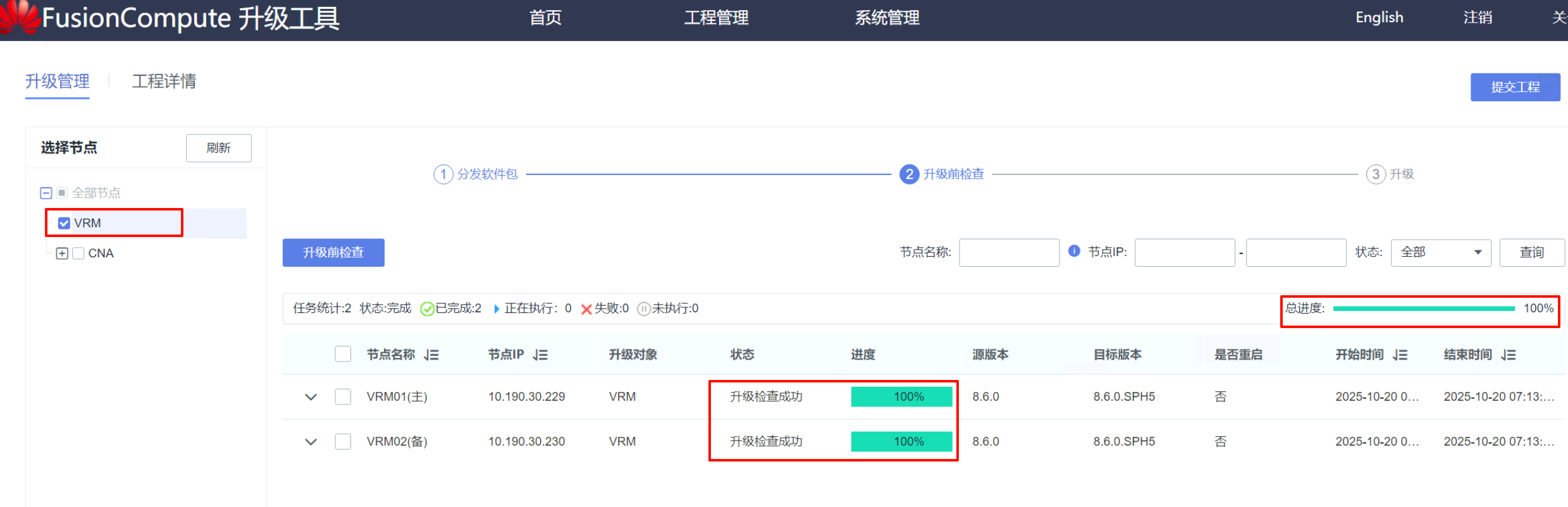Click step 1 distribute package circle
The height and width of the screenshot is (507, 1568).
tap(443, 174)
